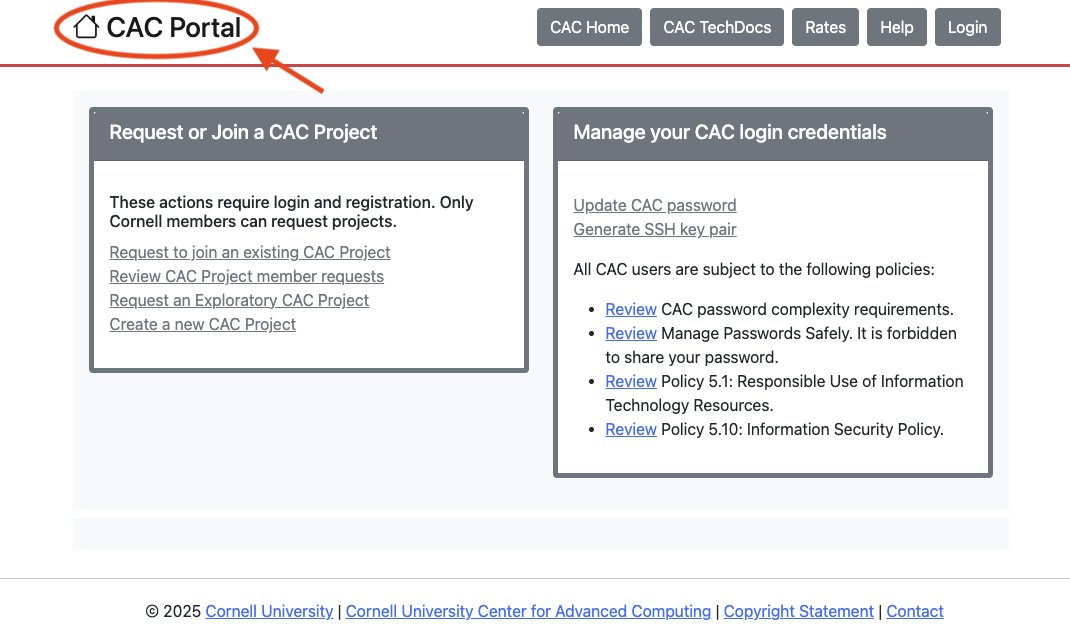Open the Update CAC password link

[654, 205]
